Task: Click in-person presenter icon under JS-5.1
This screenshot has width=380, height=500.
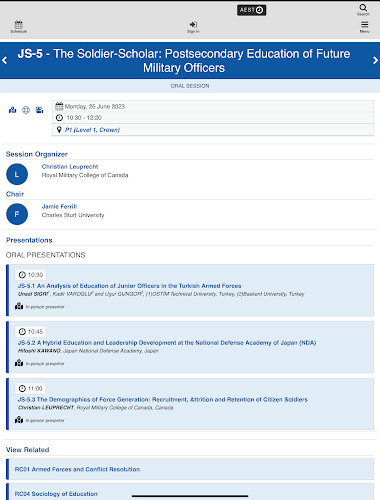Action: 19,306
